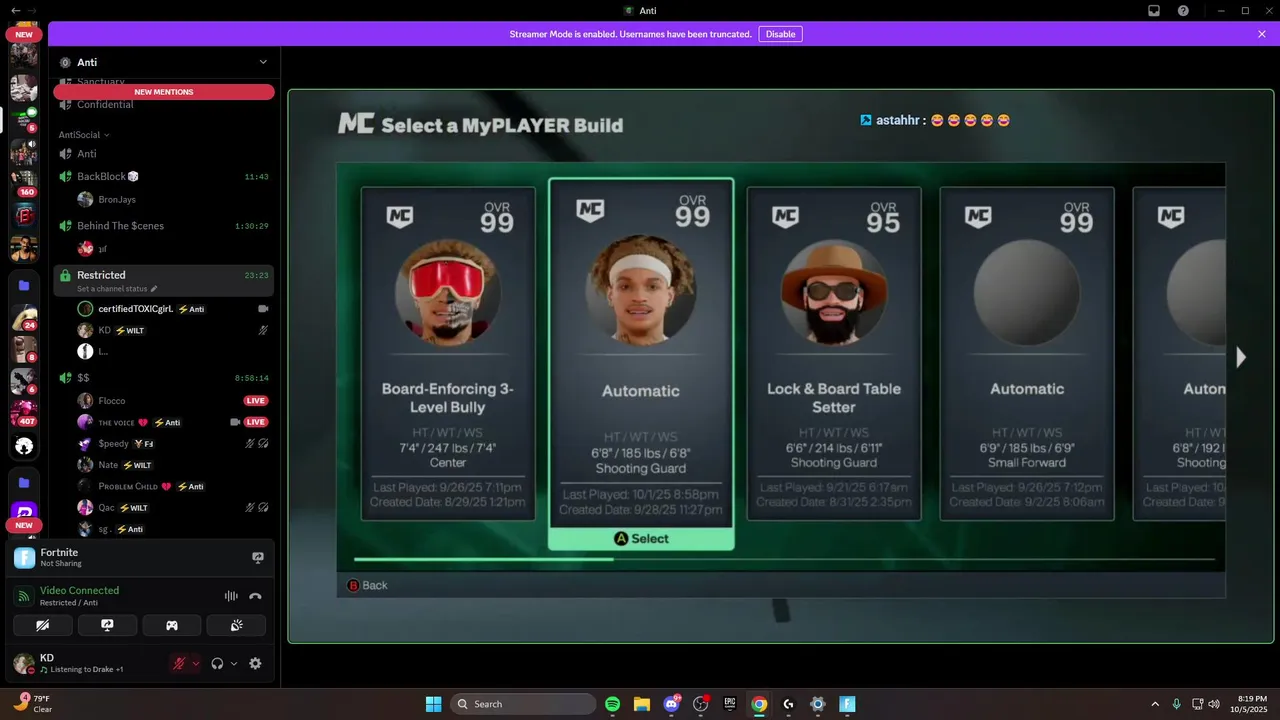Open Discord inbox icon in title bar
This screenshot has height=720, width=1280.
[x=1154, y=10]
